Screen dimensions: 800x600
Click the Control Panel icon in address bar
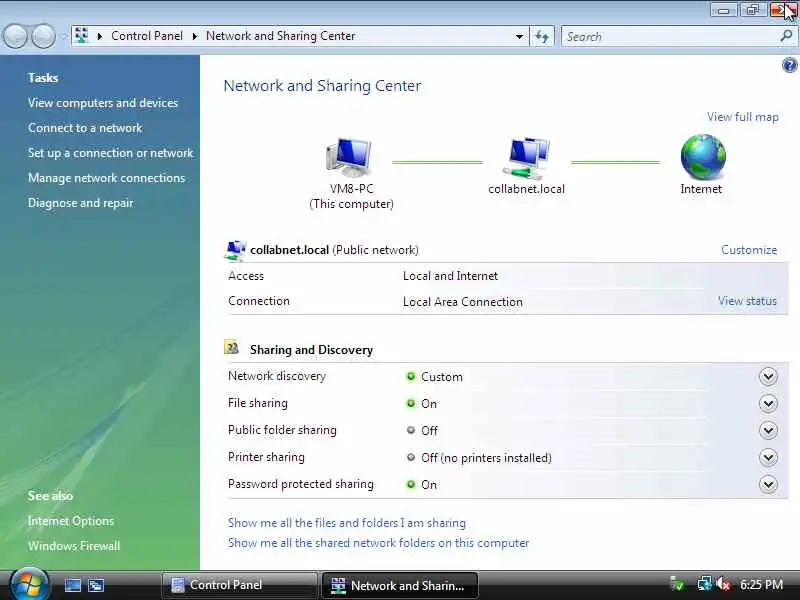tap(82, 36)
